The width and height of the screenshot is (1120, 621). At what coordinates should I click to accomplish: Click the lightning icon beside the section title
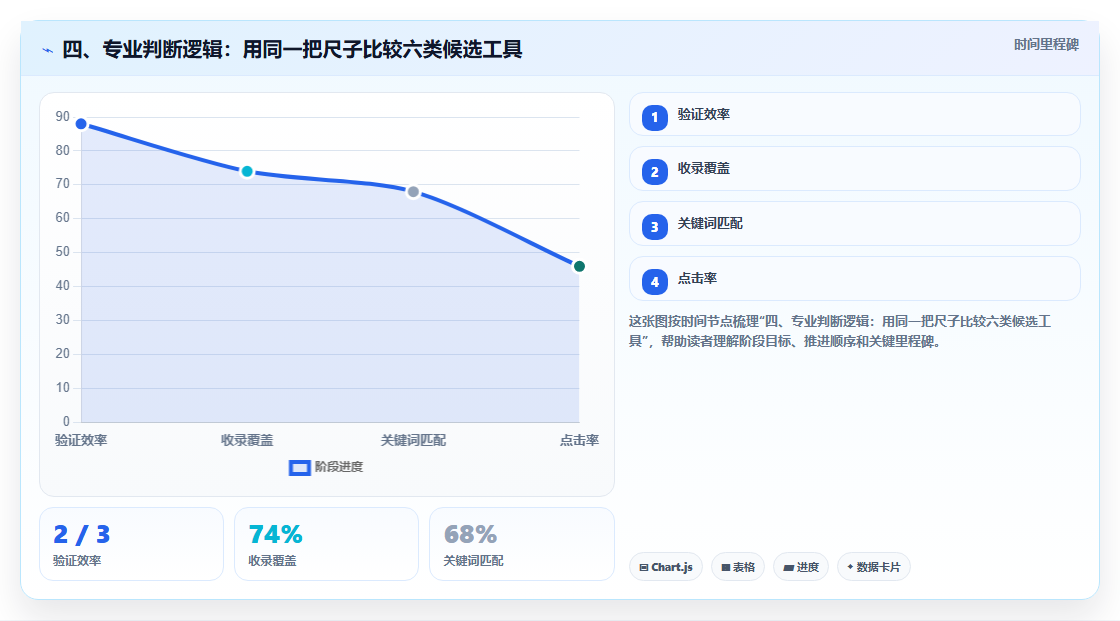coord(48,50)
